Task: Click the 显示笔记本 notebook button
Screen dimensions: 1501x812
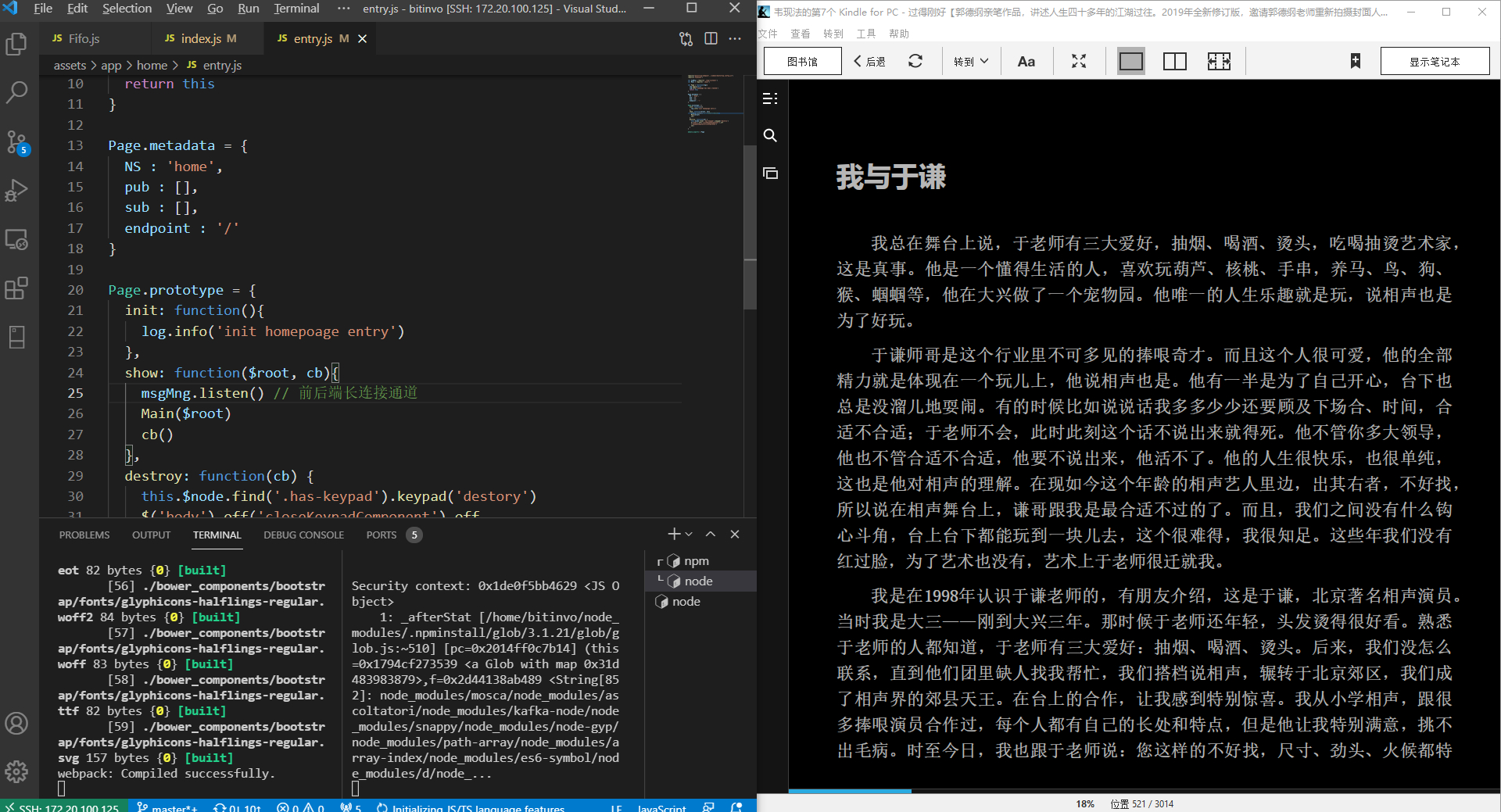Action: (1435, 61)
